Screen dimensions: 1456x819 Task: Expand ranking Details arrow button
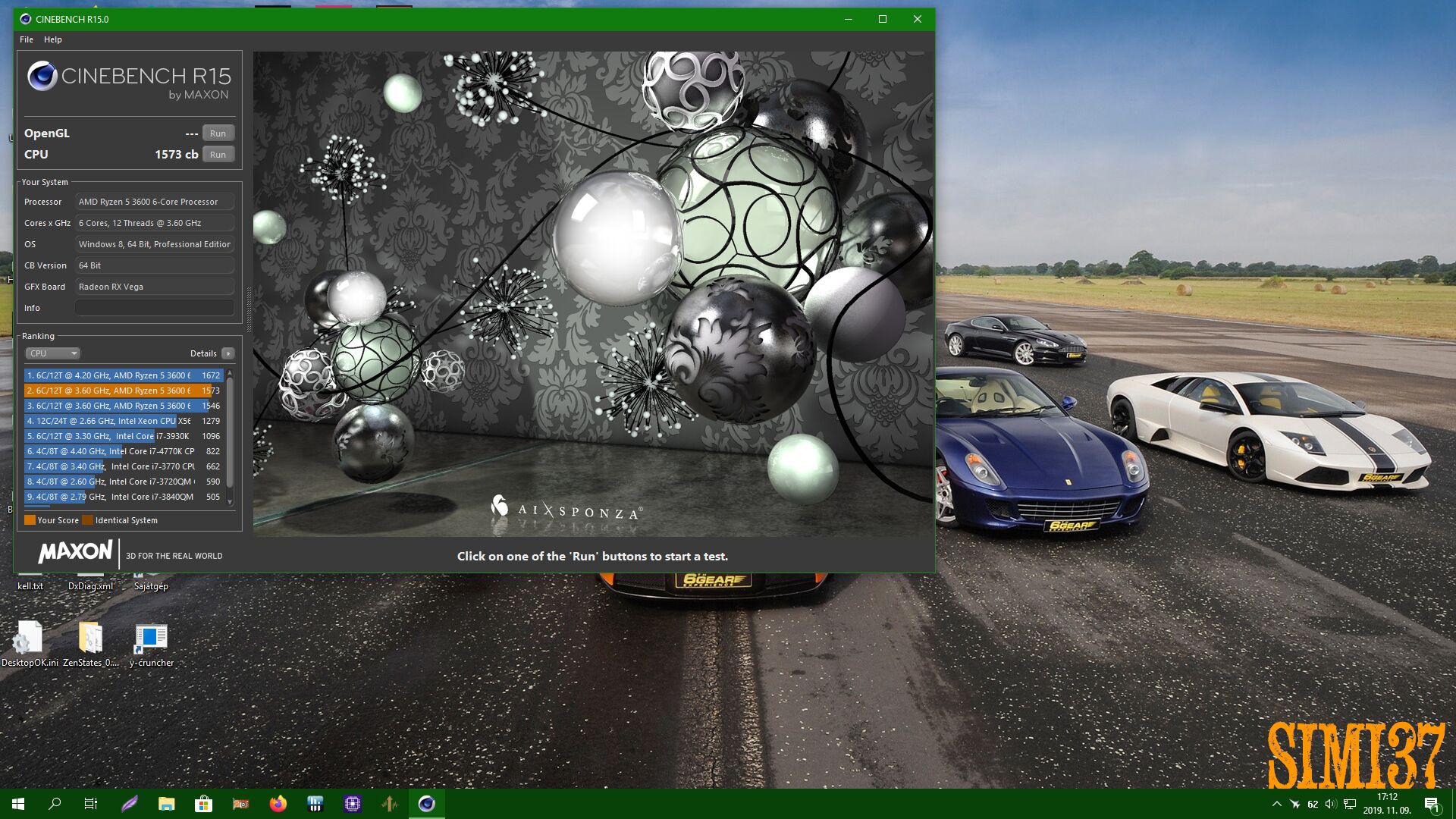(x=227, y=353)
